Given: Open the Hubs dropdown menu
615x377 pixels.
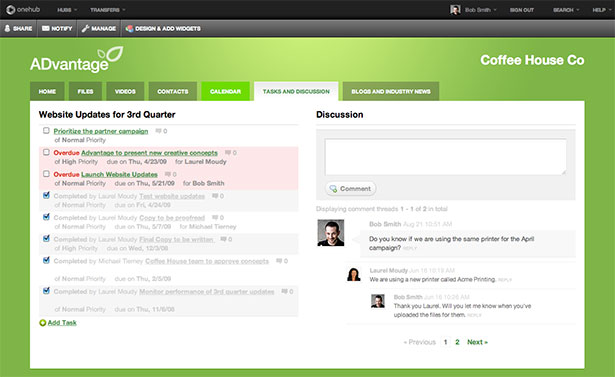Looking at the screenshot, I should [x=67, y=10].
